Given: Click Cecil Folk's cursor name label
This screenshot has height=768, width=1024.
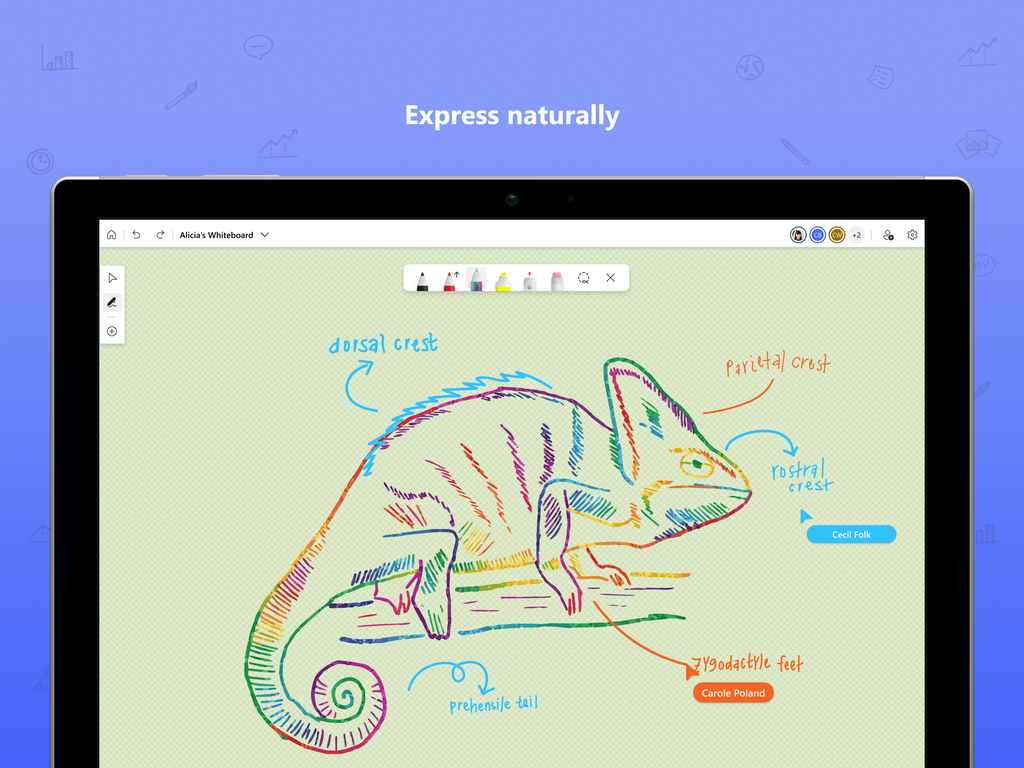Looking at the screenshot, I should [x=851, y=534].
